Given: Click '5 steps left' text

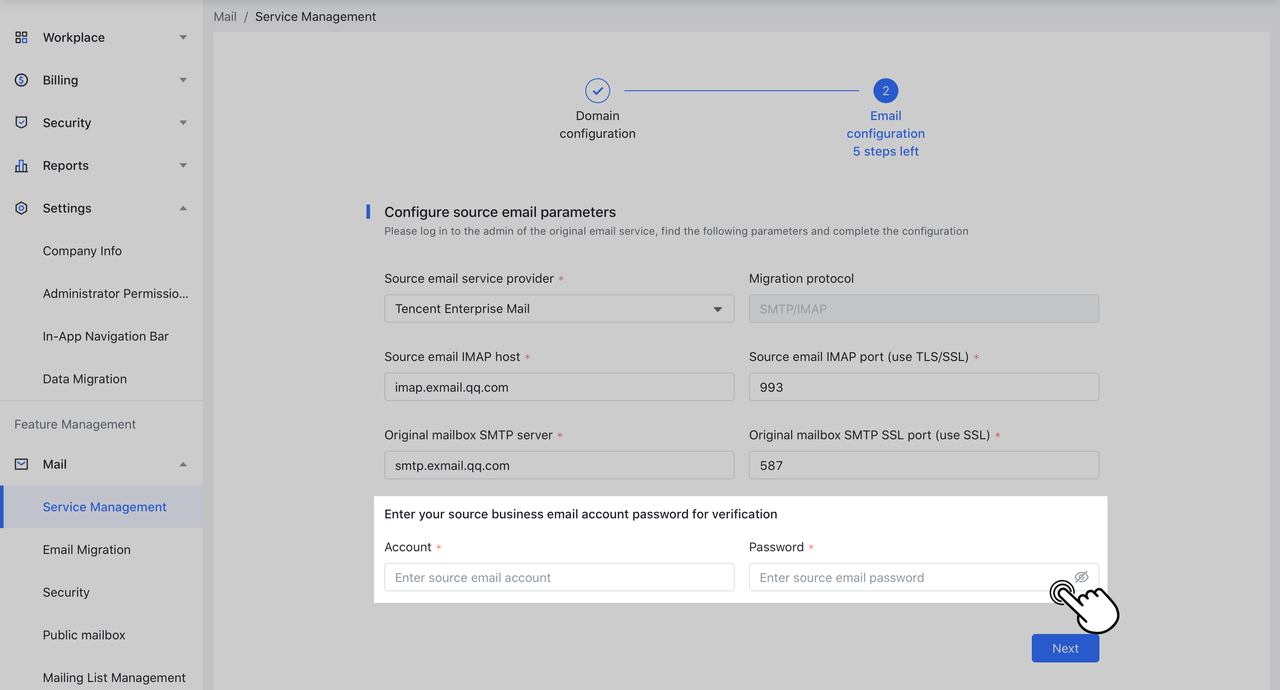Looking at the screenshot, I should pos(886,152).
